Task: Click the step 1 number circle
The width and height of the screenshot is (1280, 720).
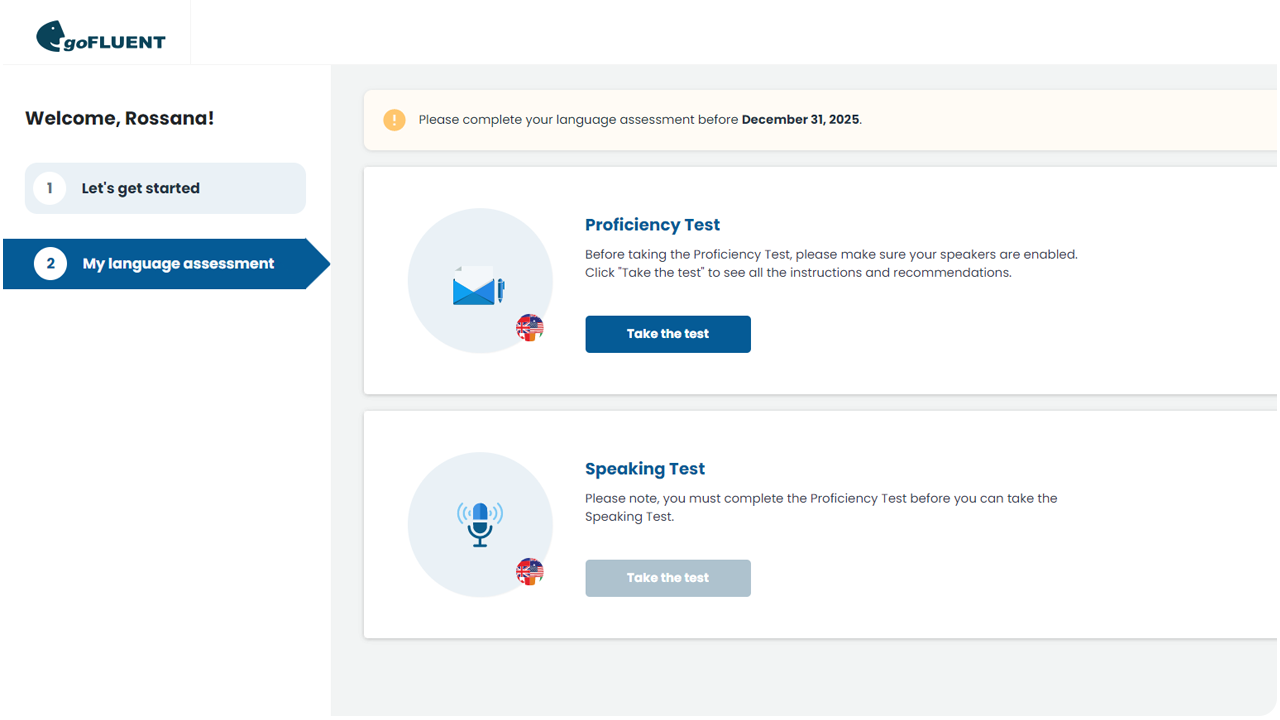Action: 49,188
